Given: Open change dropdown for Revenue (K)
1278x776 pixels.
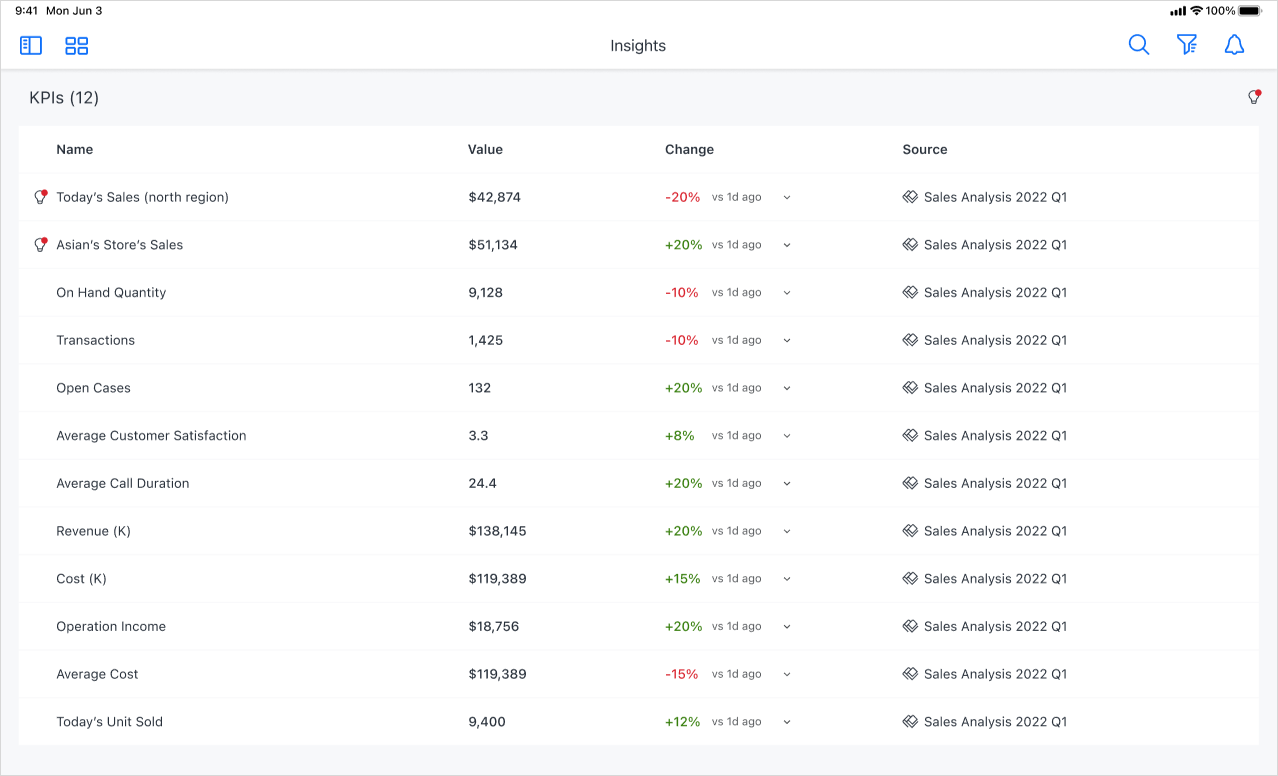Looking at the screenshot, I should (787, 532).
